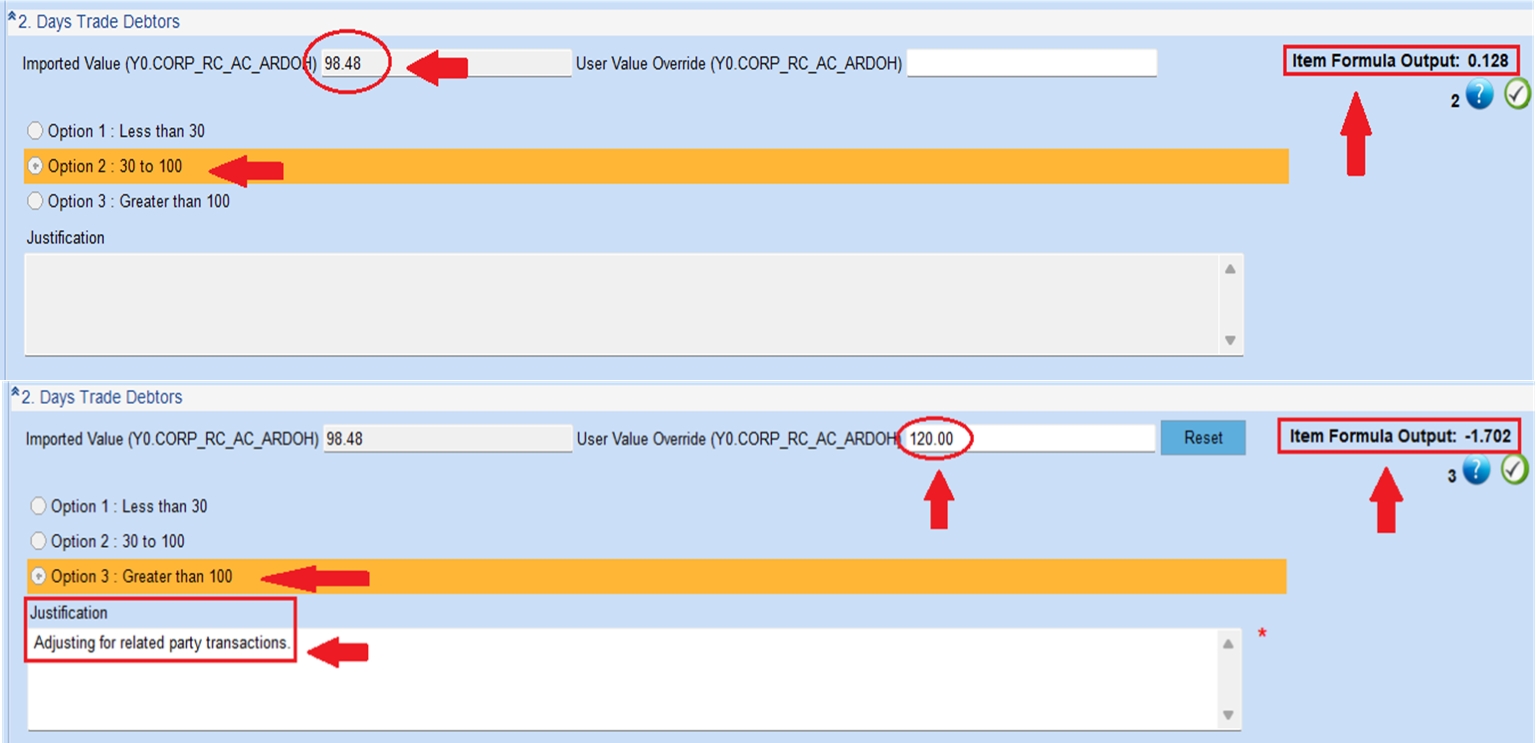
Task: Choose highlighted Option 2 radio in upper section
Action: click(x=36, y=166)
